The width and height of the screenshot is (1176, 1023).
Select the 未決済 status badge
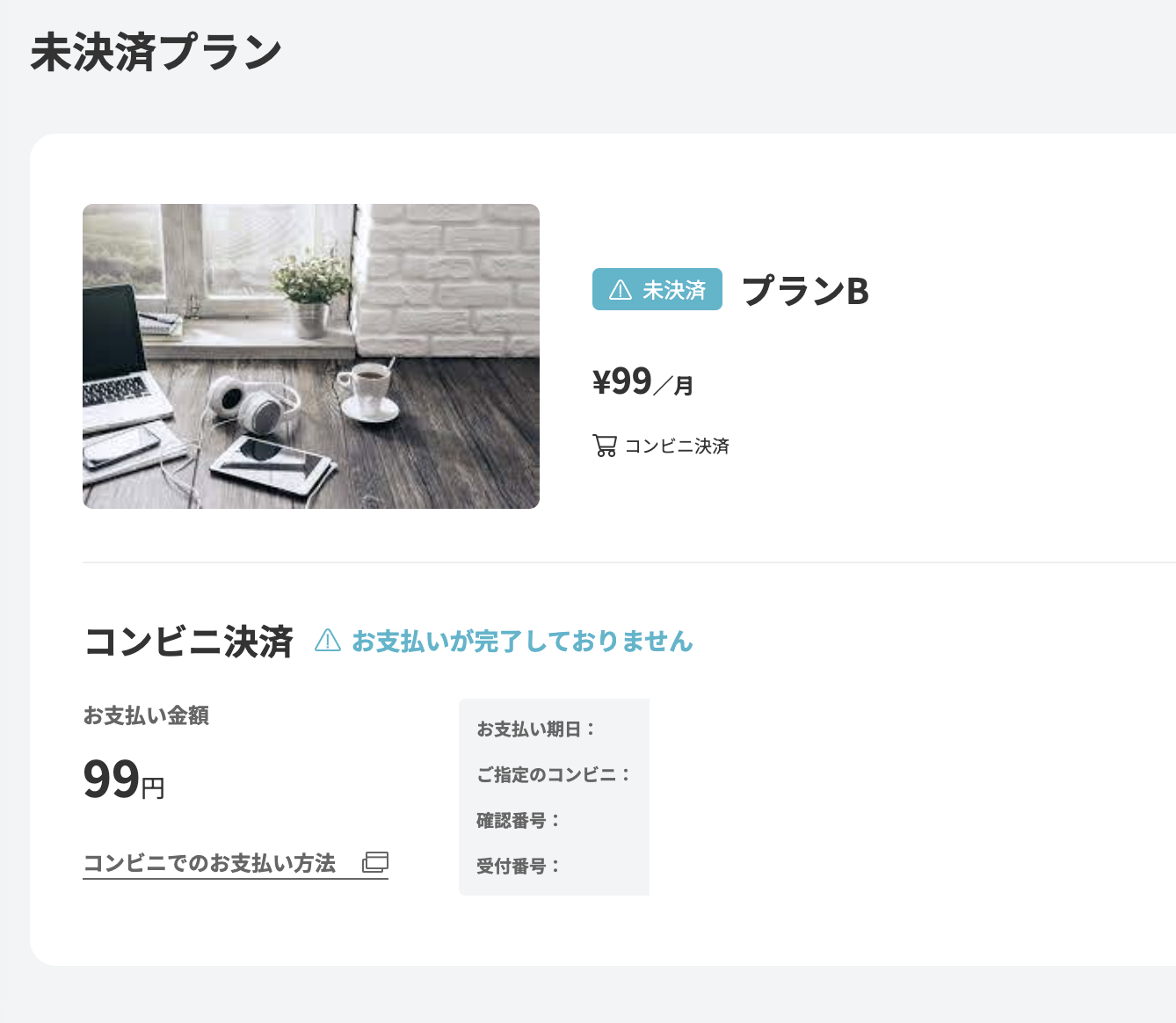tap(657, 289)
